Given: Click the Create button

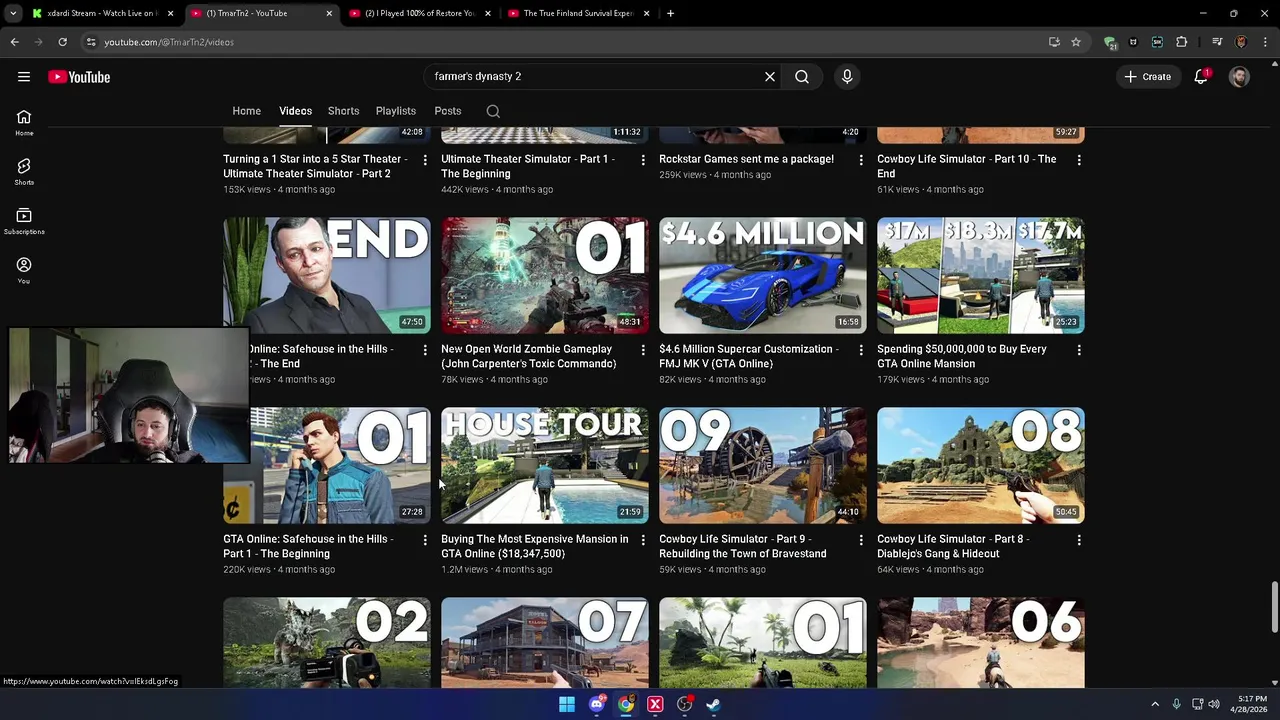Looking at the screenshot, I should click(x=1147, y=77).
